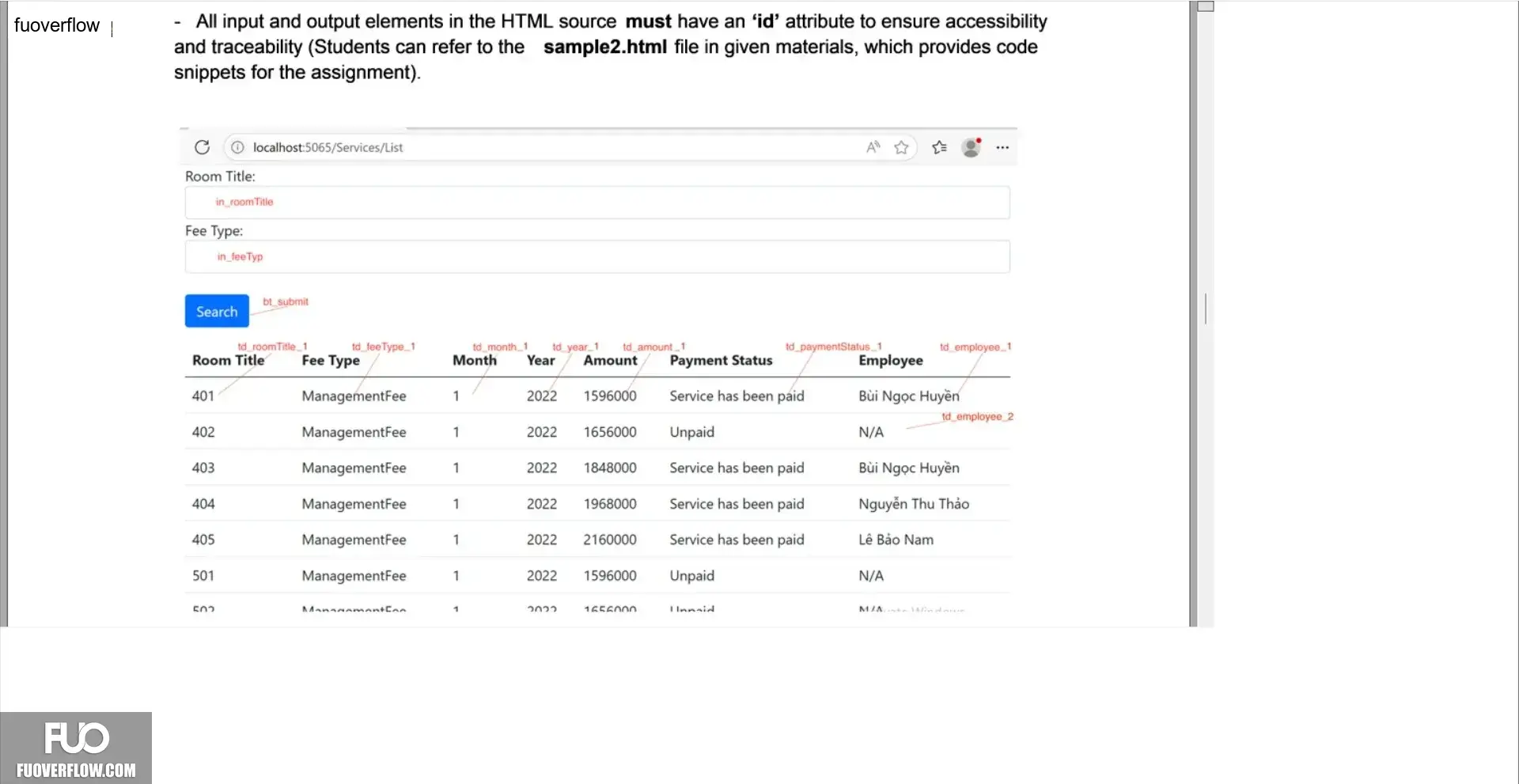Click the bold 'sample2.html' file name
The width and height of the screenshot is (1519, 784).
pyautogui.click(x=605, y=47)
